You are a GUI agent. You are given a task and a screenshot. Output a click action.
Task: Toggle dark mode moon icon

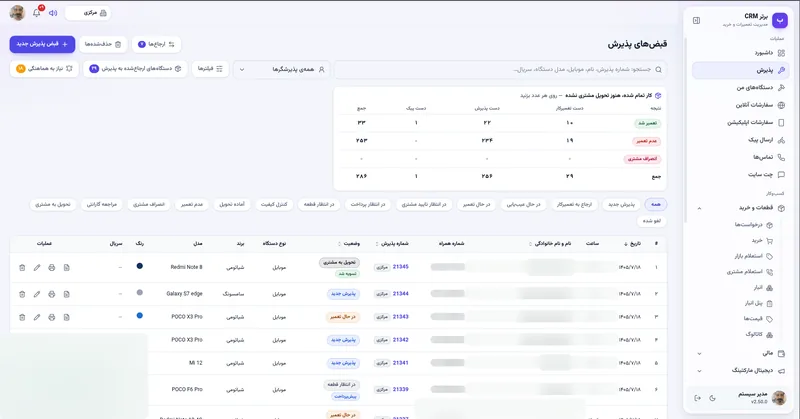pyautogui.click(x=713, y=398)
